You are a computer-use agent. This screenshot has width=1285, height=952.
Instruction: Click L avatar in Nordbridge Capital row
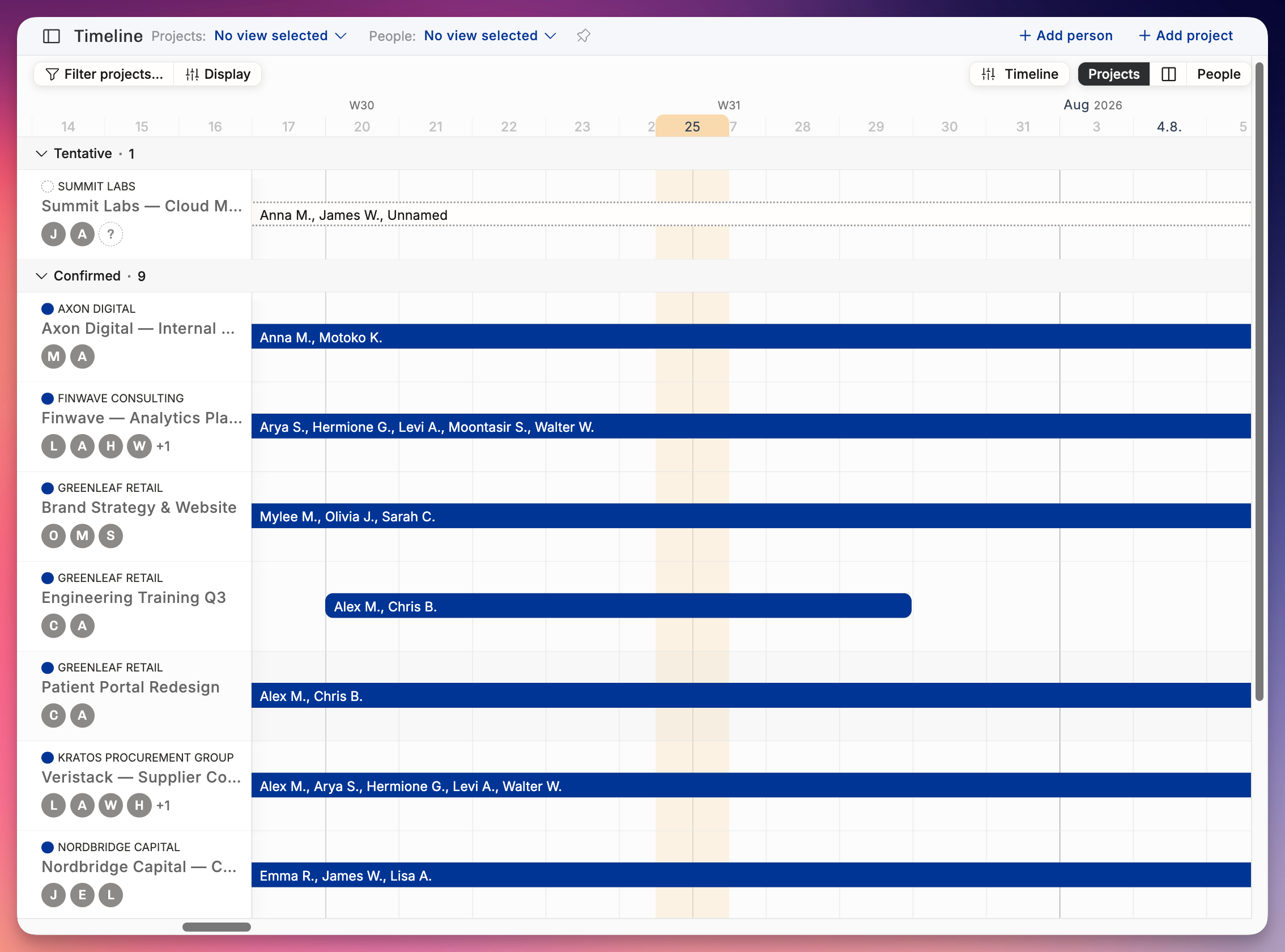pos(110,895)
